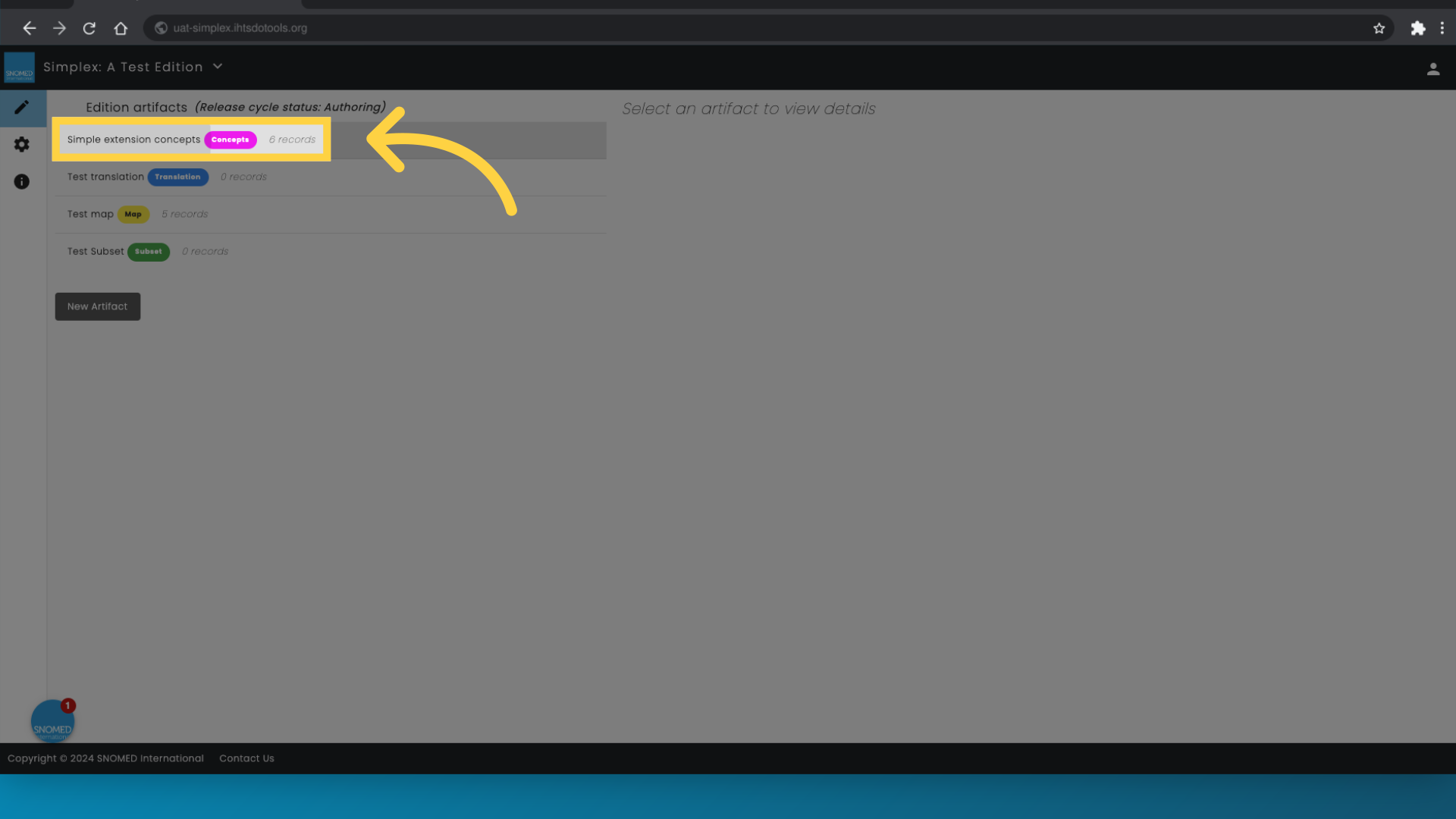Image resolution: width=1456 pixels, height=819 pixels.
Task: Click the back navigation arrow icon
Action: click(29, 28)
